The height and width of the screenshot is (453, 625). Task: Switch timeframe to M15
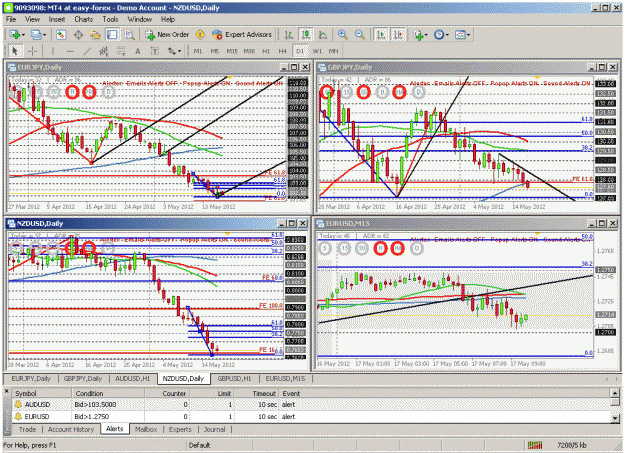(x=232, y=51)
